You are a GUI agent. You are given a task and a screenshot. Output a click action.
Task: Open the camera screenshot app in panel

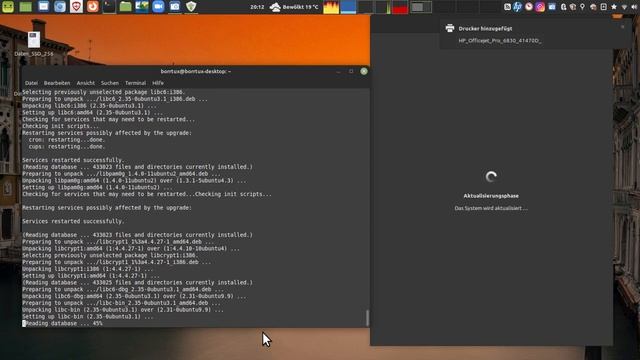click(175, 7)
